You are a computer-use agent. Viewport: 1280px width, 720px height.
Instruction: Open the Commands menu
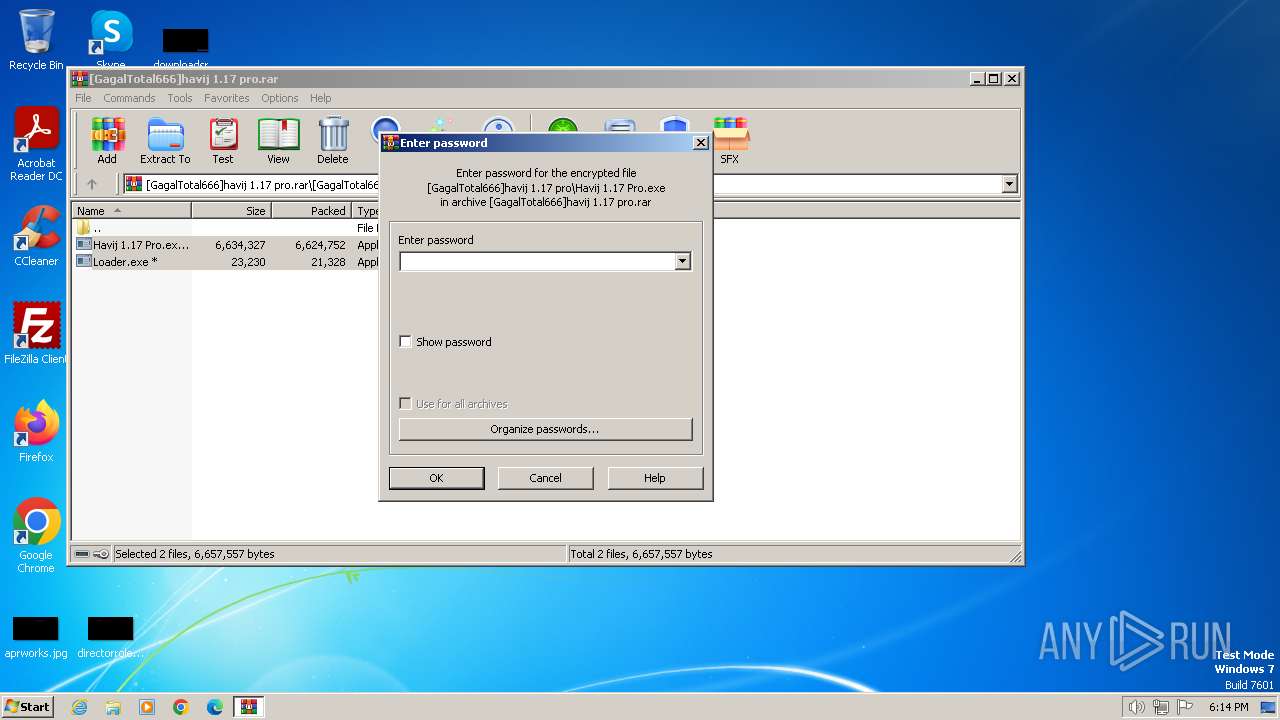pyautogui.click(x=129, y=98)
